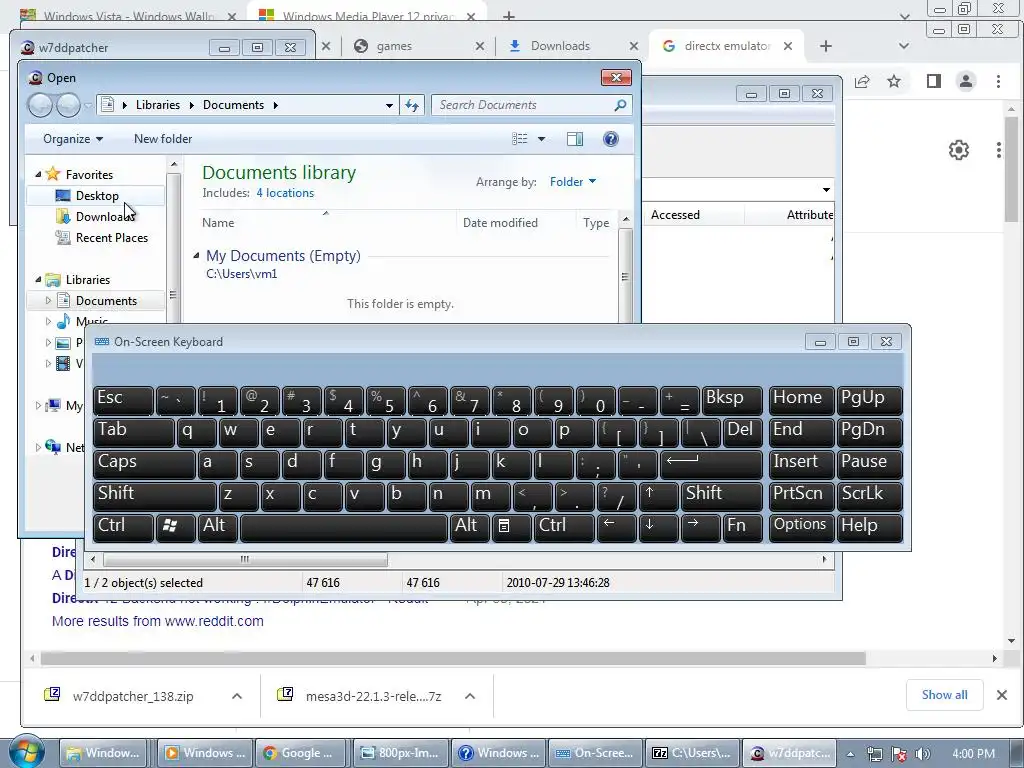This screenshot has width=1024, height=768.
Task: Click Show all downloads button
Action: point(944,695)
